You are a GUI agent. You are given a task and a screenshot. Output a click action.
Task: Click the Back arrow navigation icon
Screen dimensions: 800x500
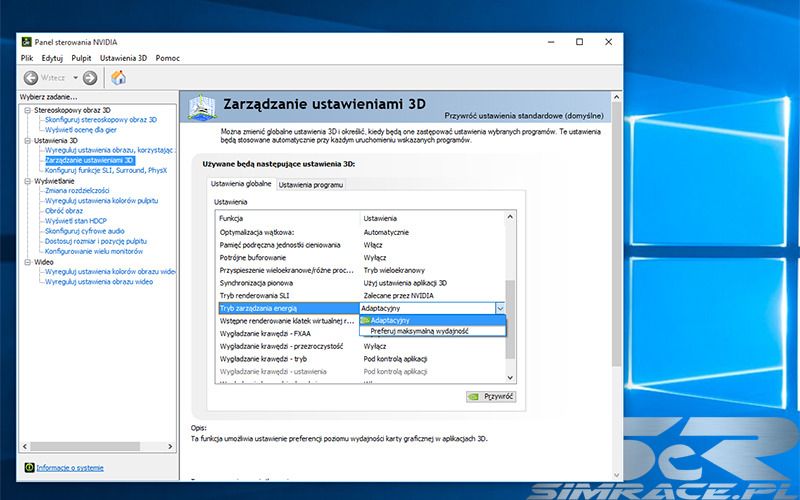[31, 77]
